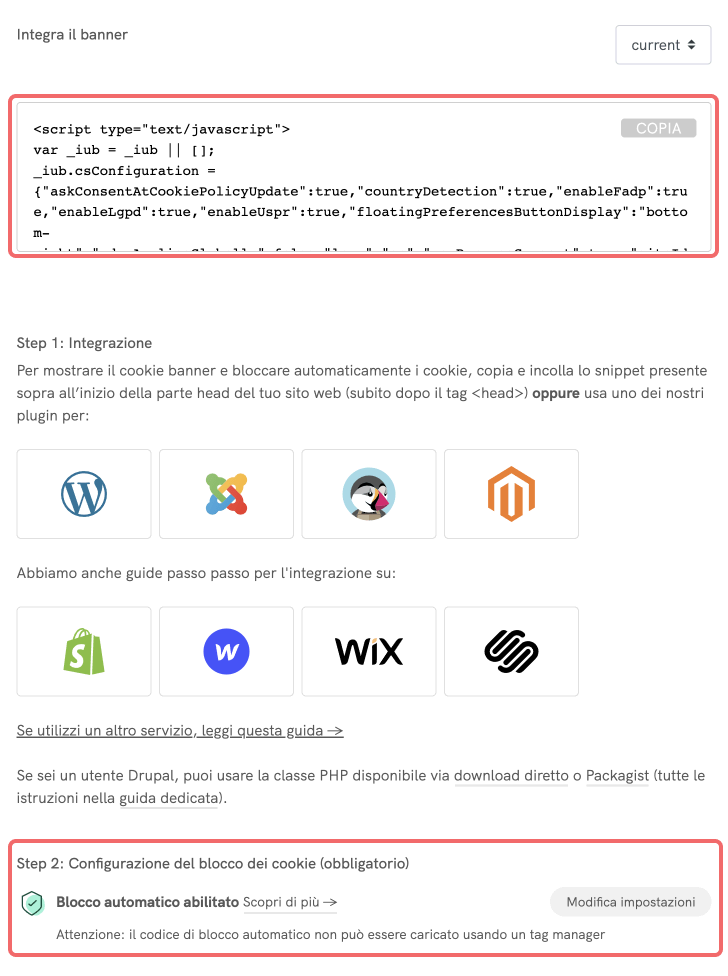Click the 'Blocco automatico abilitato' status text
Screen dimensions: 728x976
click(147, 902)
